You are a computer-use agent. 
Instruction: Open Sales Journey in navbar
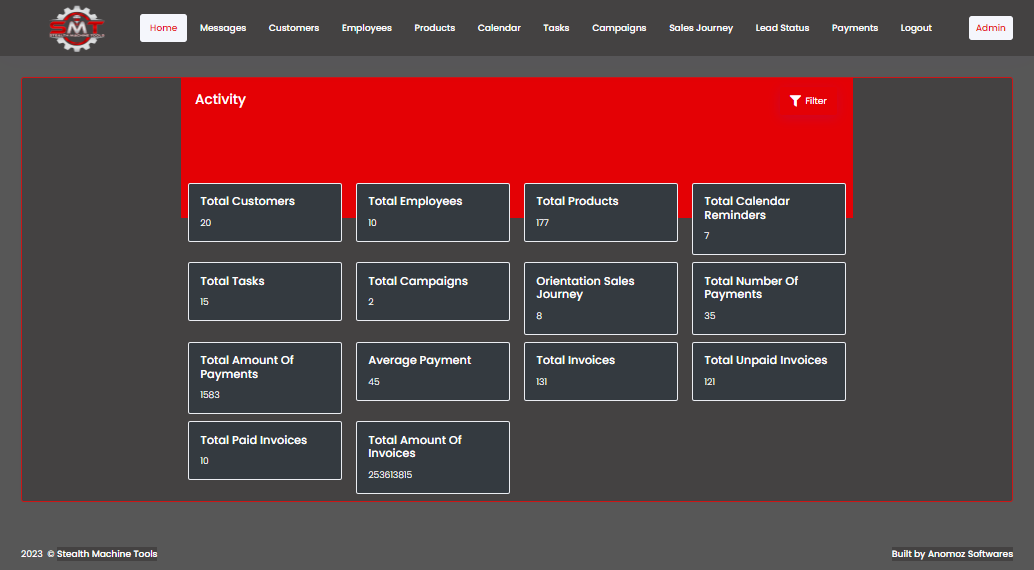pyautogui.click(x=701, y=28)
